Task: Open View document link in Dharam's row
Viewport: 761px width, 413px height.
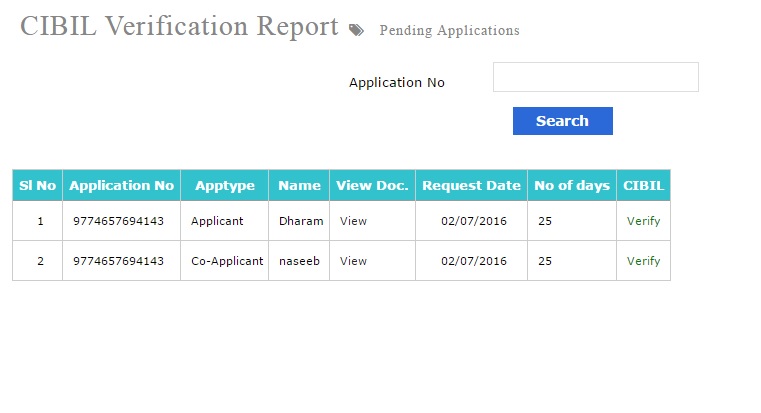Action: click(353, 221)
